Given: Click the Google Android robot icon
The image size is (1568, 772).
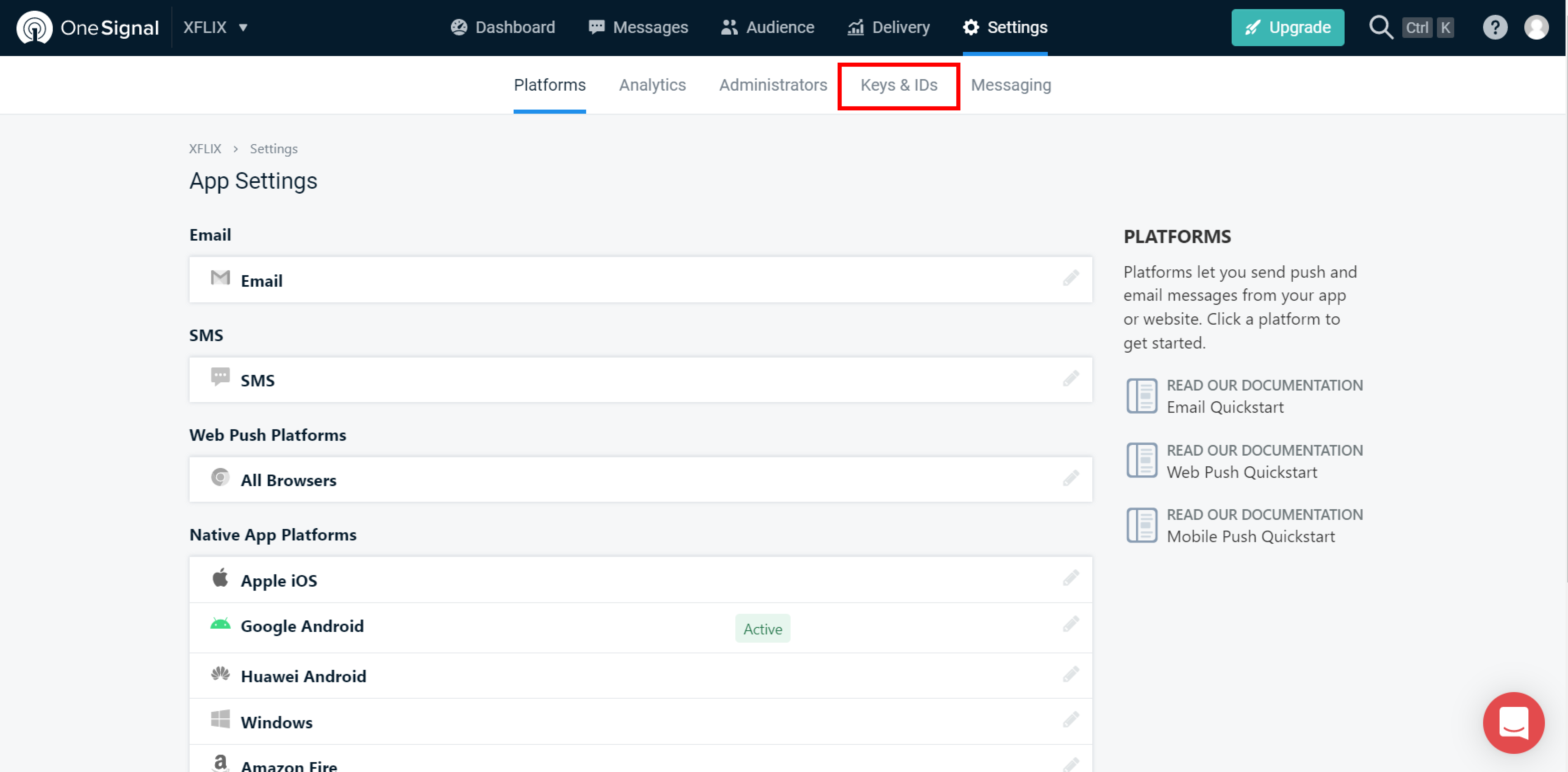Looking at the screenshot, I should pos(220,624).
